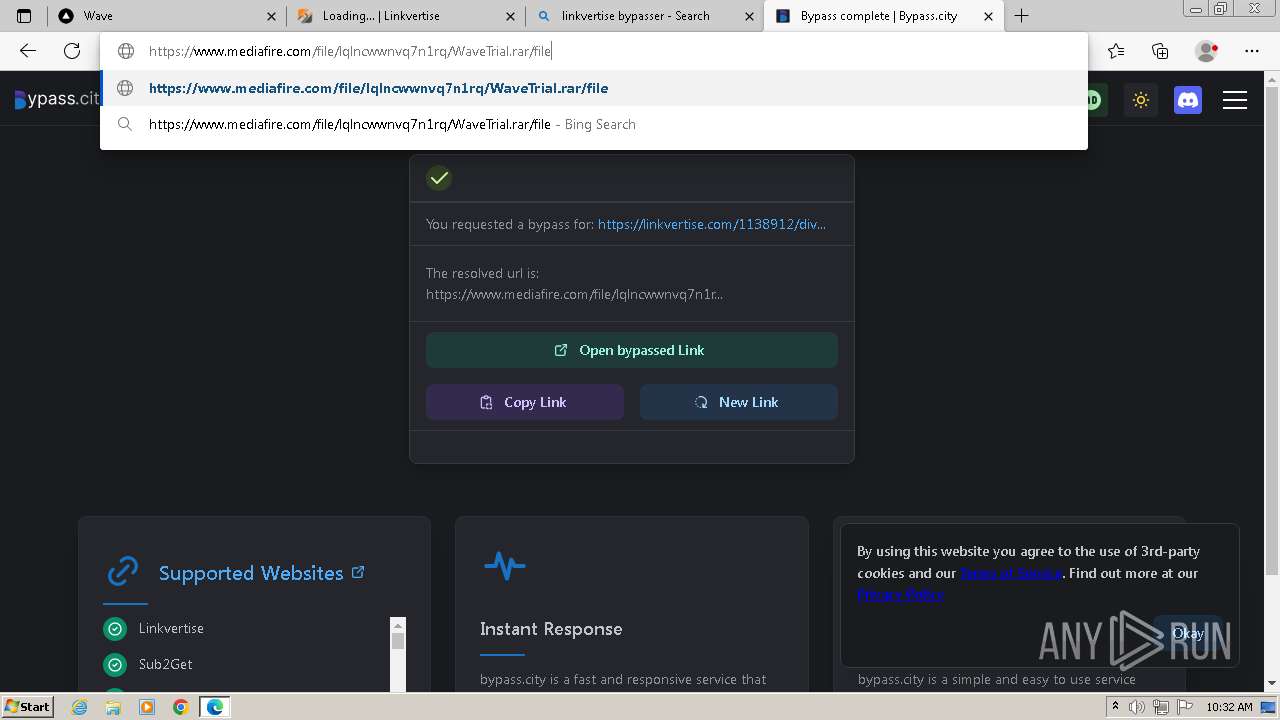Image resolution: width=1280 pixels, height=720 pixels.
Task: Click the New Link button
Action: pyautogui.click(x=739, y=402)
